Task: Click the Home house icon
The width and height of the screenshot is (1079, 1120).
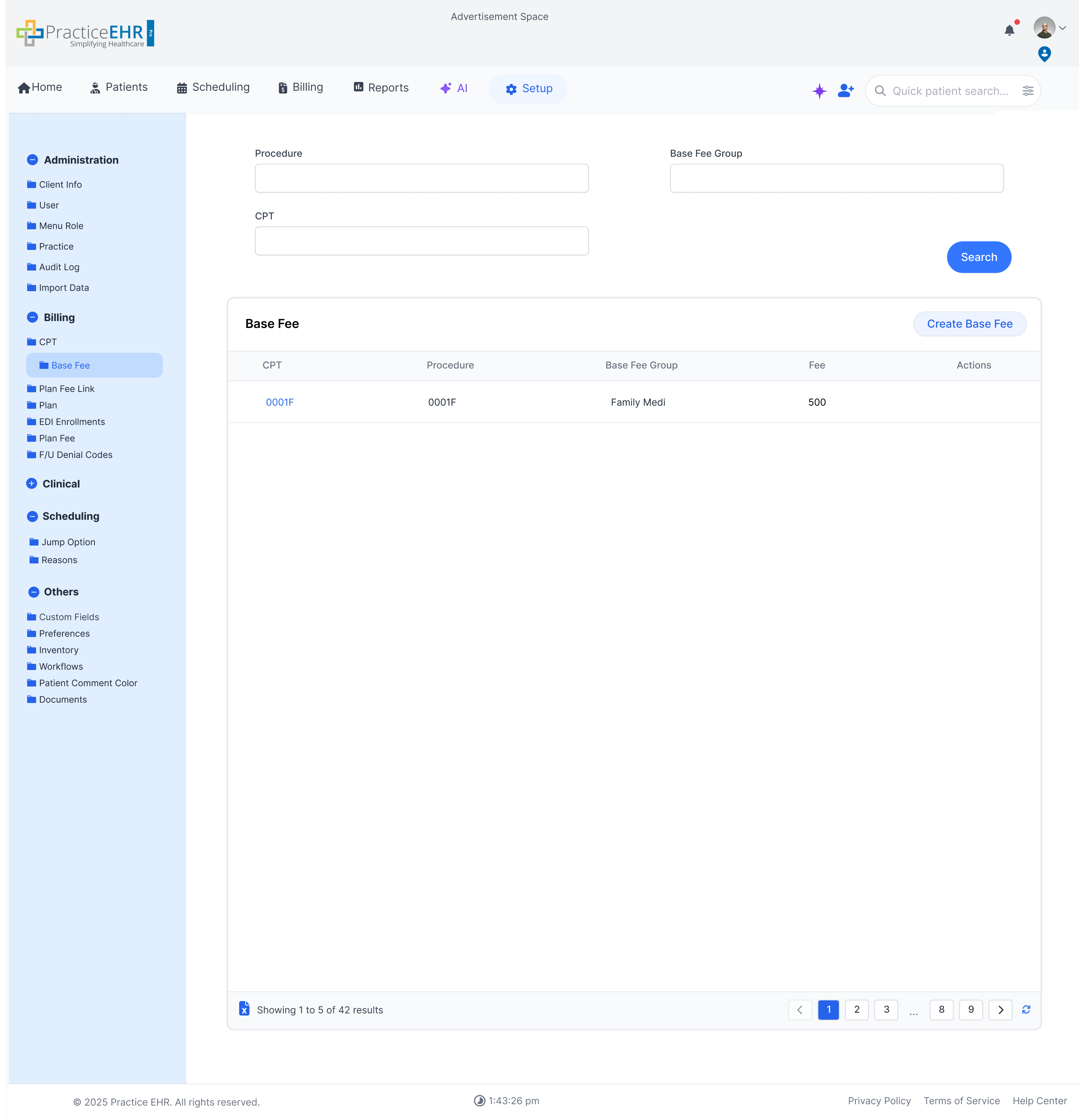Action: [23, 87]
